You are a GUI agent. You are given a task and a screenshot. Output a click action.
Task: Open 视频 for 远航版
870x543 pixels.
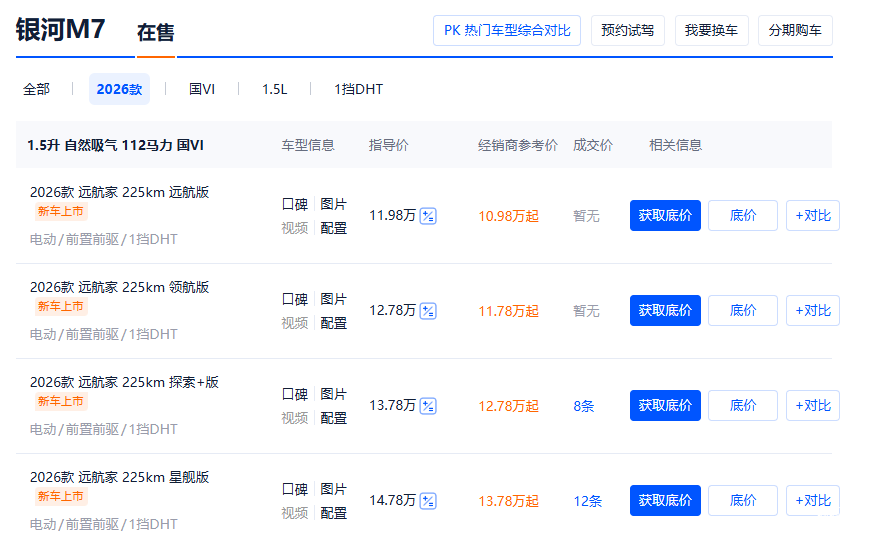point(295,228)
